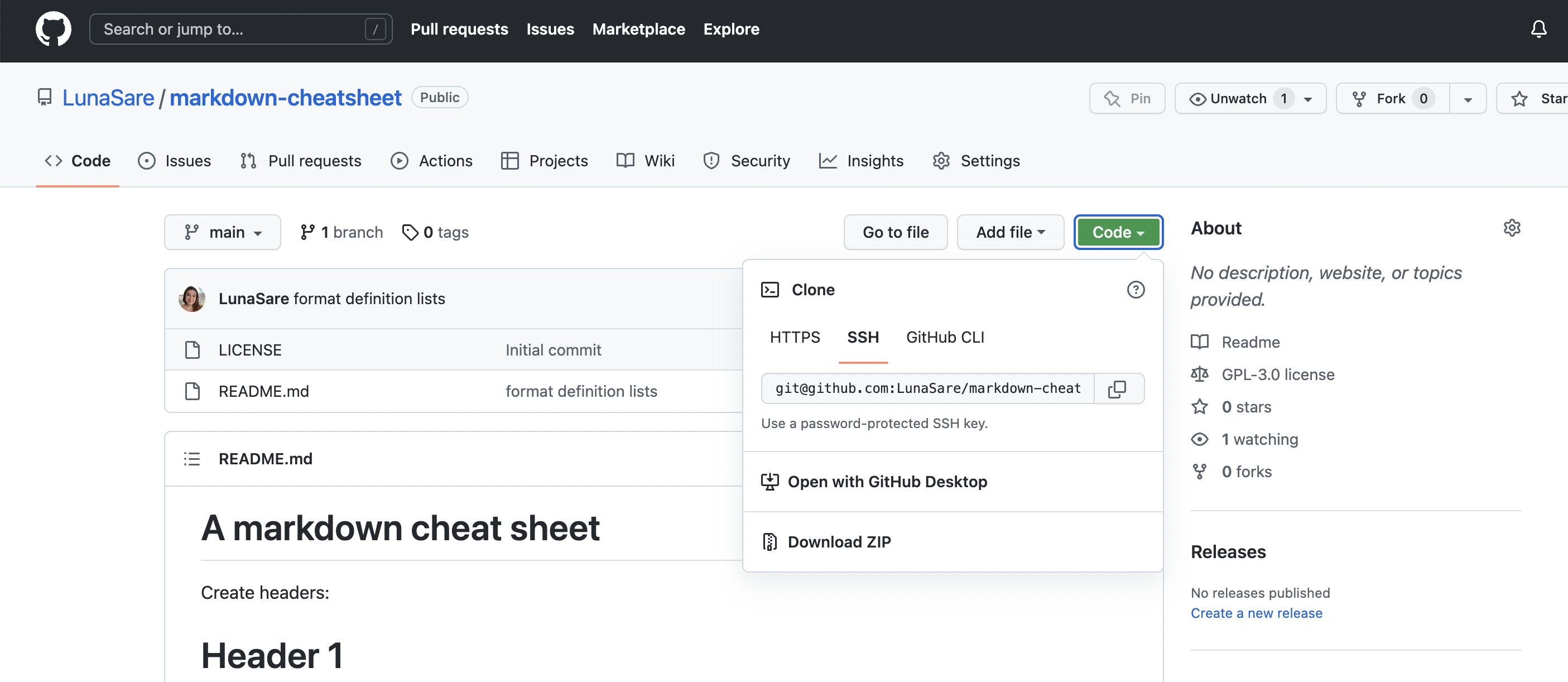Viewport: 1568px width, 682px height.
Task: Click Issues in top navigation
Action: (x=550, y=28)
